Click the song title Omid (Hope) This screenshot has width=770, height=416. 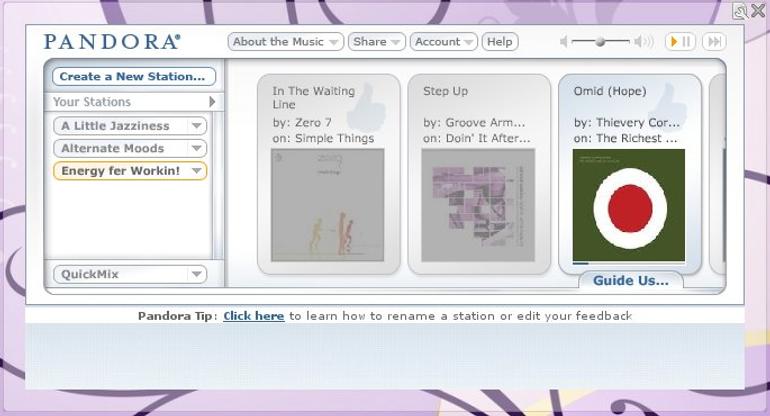(610, 91)
